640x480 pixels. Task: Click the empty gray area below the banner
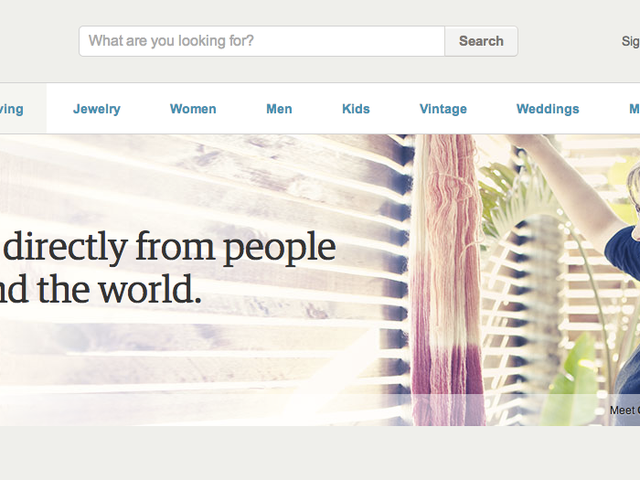[x=320, y=453]
